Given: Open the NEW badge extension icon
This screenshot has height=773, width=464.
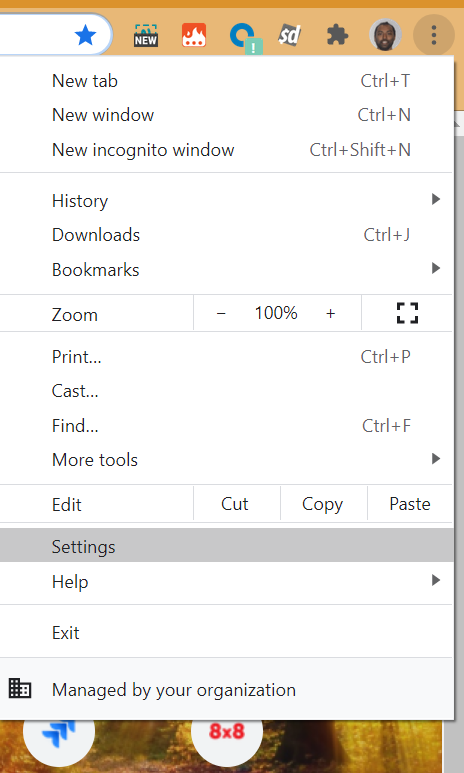Looking at the screenshot, I should coord(146,36).
